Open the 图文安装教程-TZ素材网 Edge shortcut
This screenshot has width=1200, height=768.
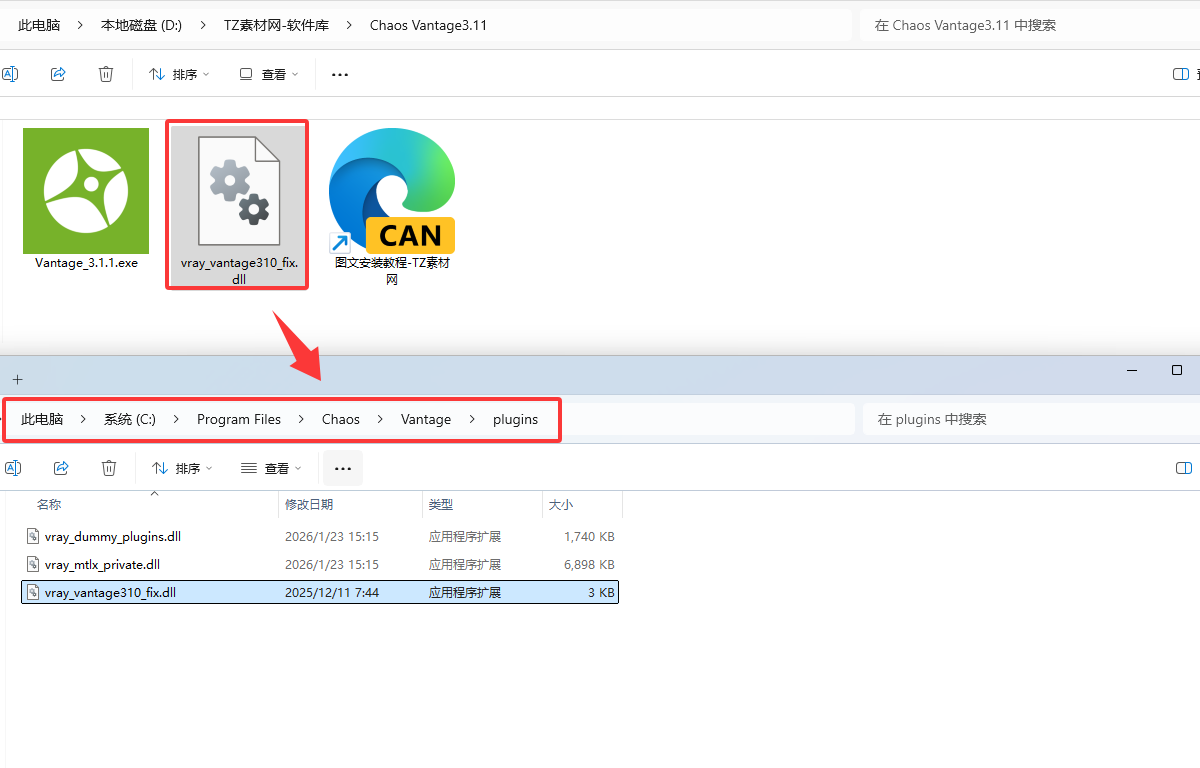pyautogui.click(x=392, y=190)
